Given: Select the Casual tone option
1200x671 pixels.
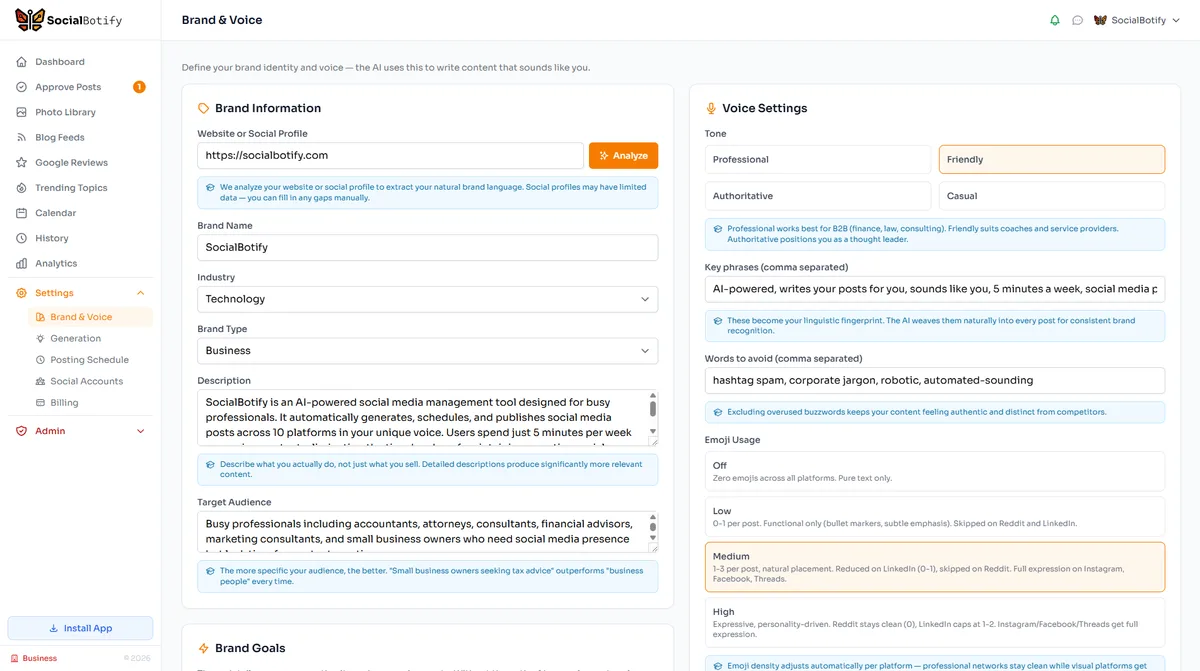Looking at the screenshot, I should click(x=1051, y=196).
